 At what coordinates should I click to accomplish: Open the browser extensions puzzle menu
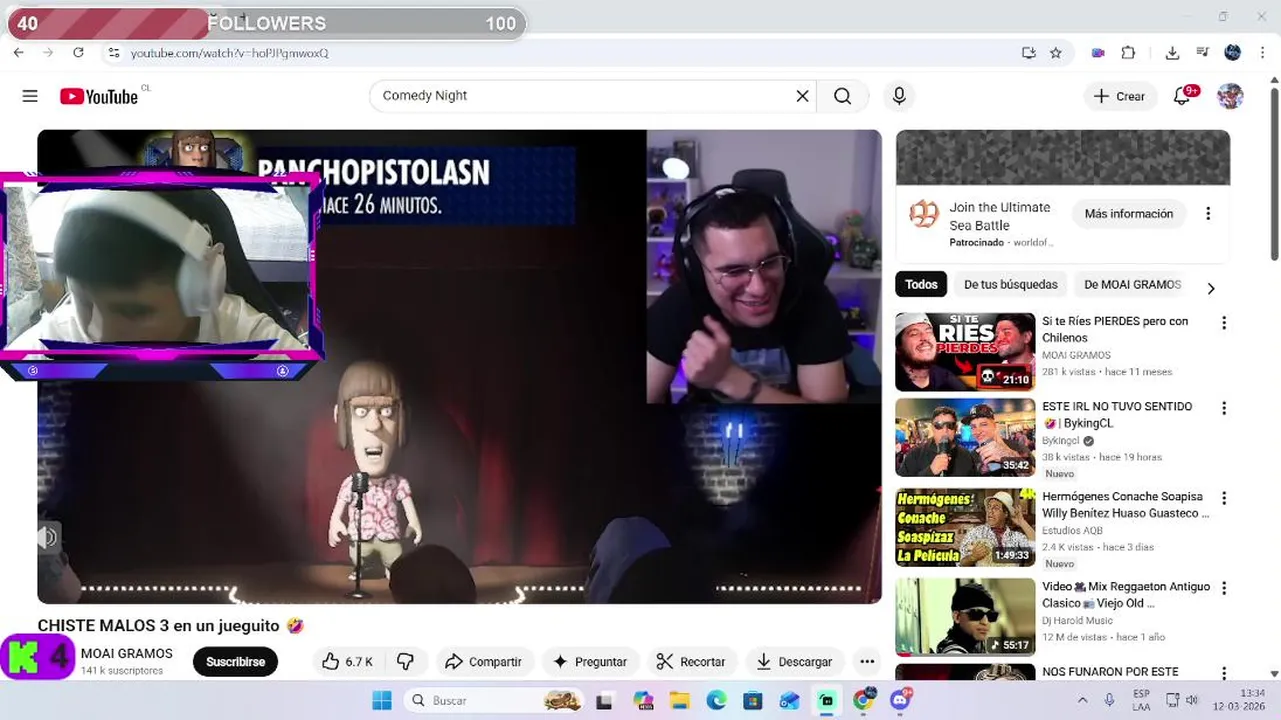pos(1129,53)
